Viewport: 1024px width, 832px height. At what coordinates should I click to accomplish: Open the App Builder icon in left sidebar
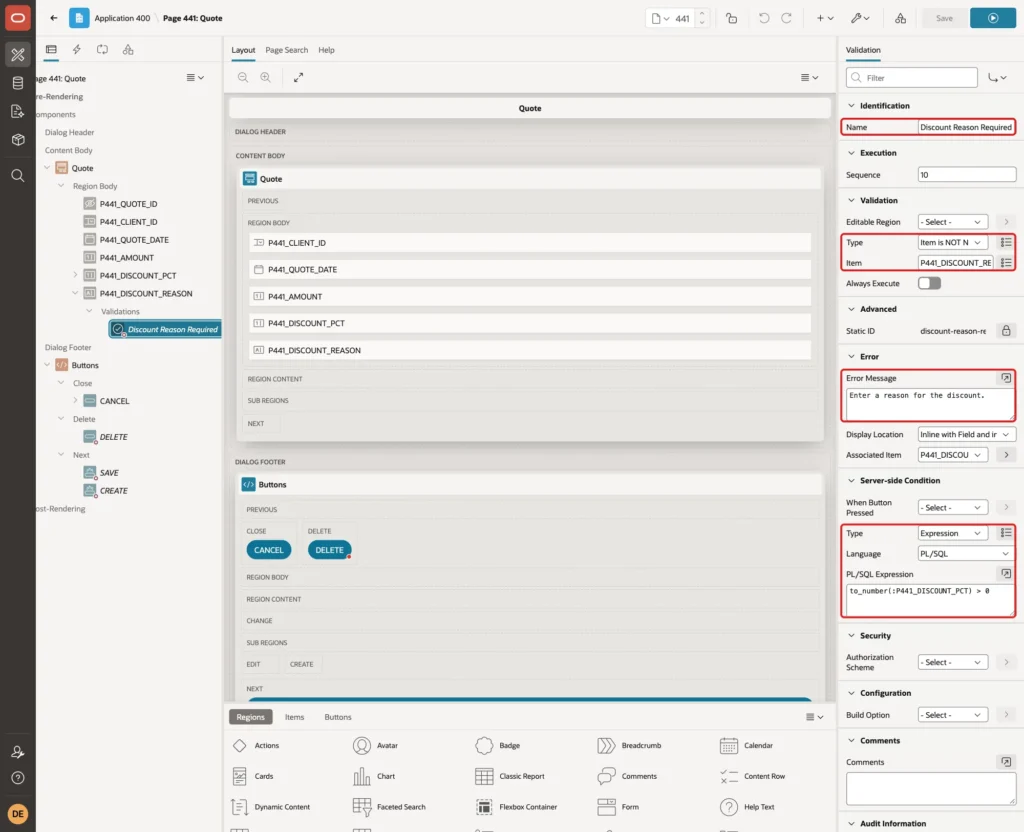click(x=18, y=55)
